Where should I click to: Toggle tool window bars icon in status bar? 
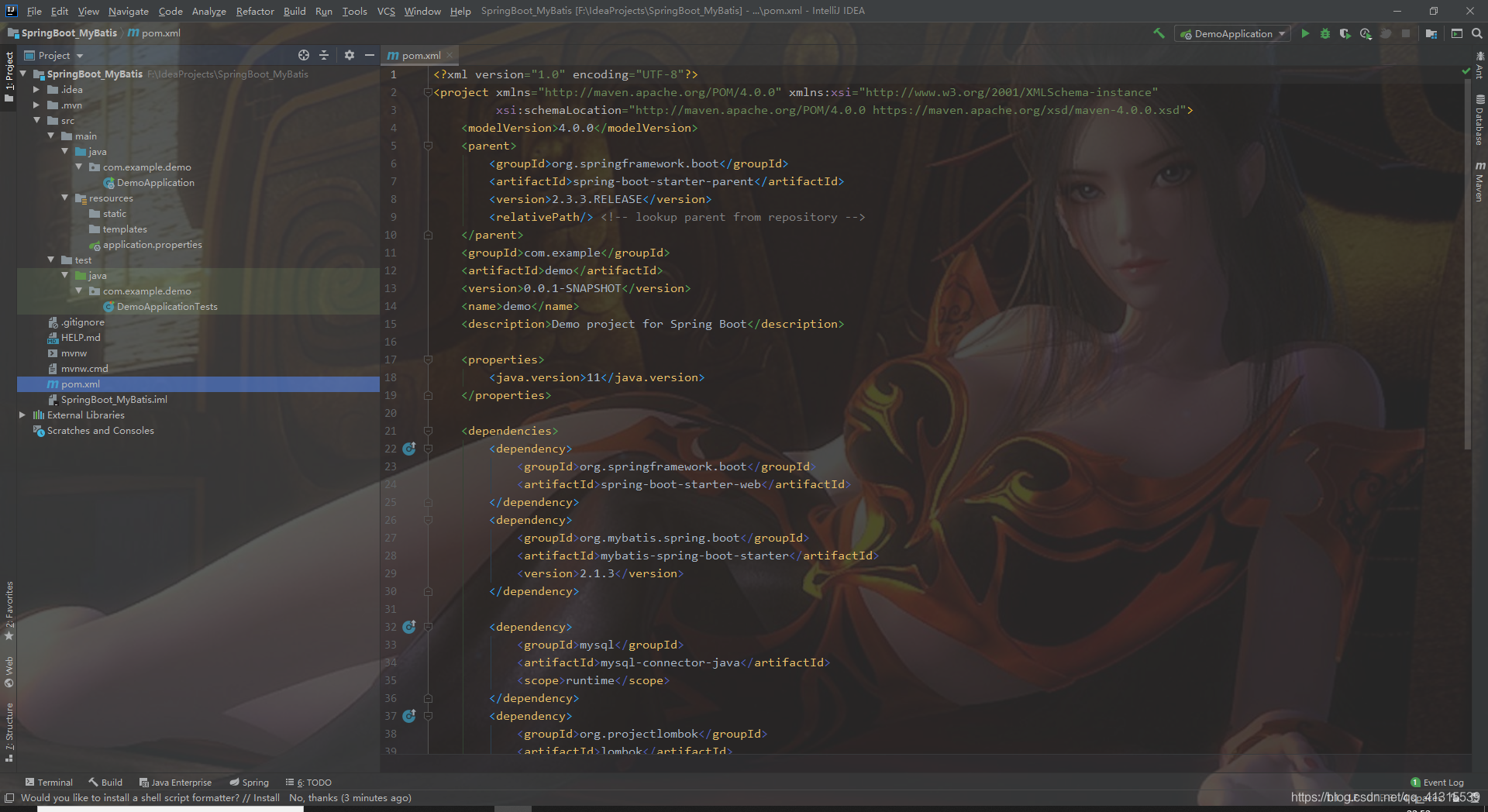[x=9, y=797]
